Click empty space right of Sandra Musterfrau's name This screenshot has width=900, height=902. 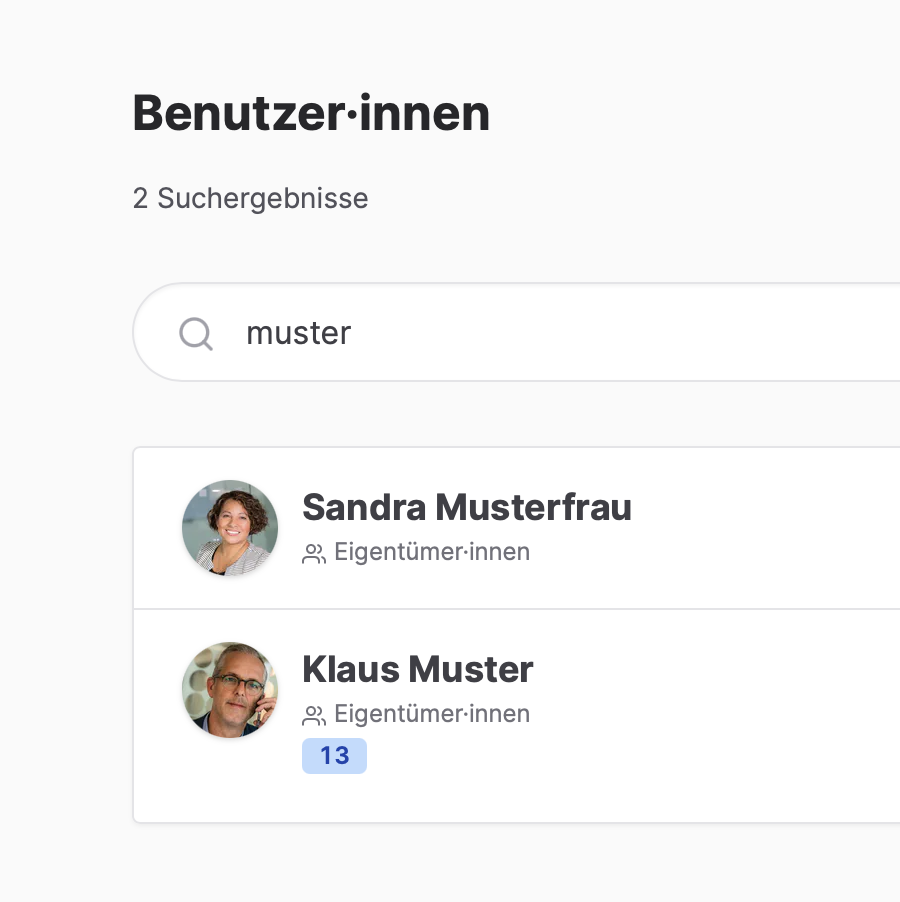coord(770,508)
